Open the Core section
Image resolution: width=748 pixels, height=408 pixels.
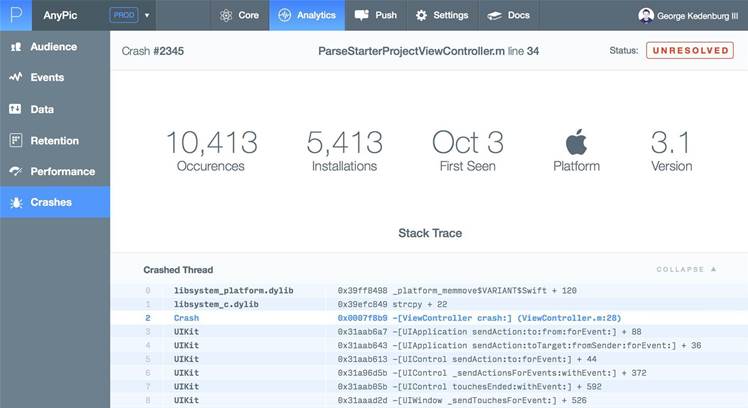point(239,15)
